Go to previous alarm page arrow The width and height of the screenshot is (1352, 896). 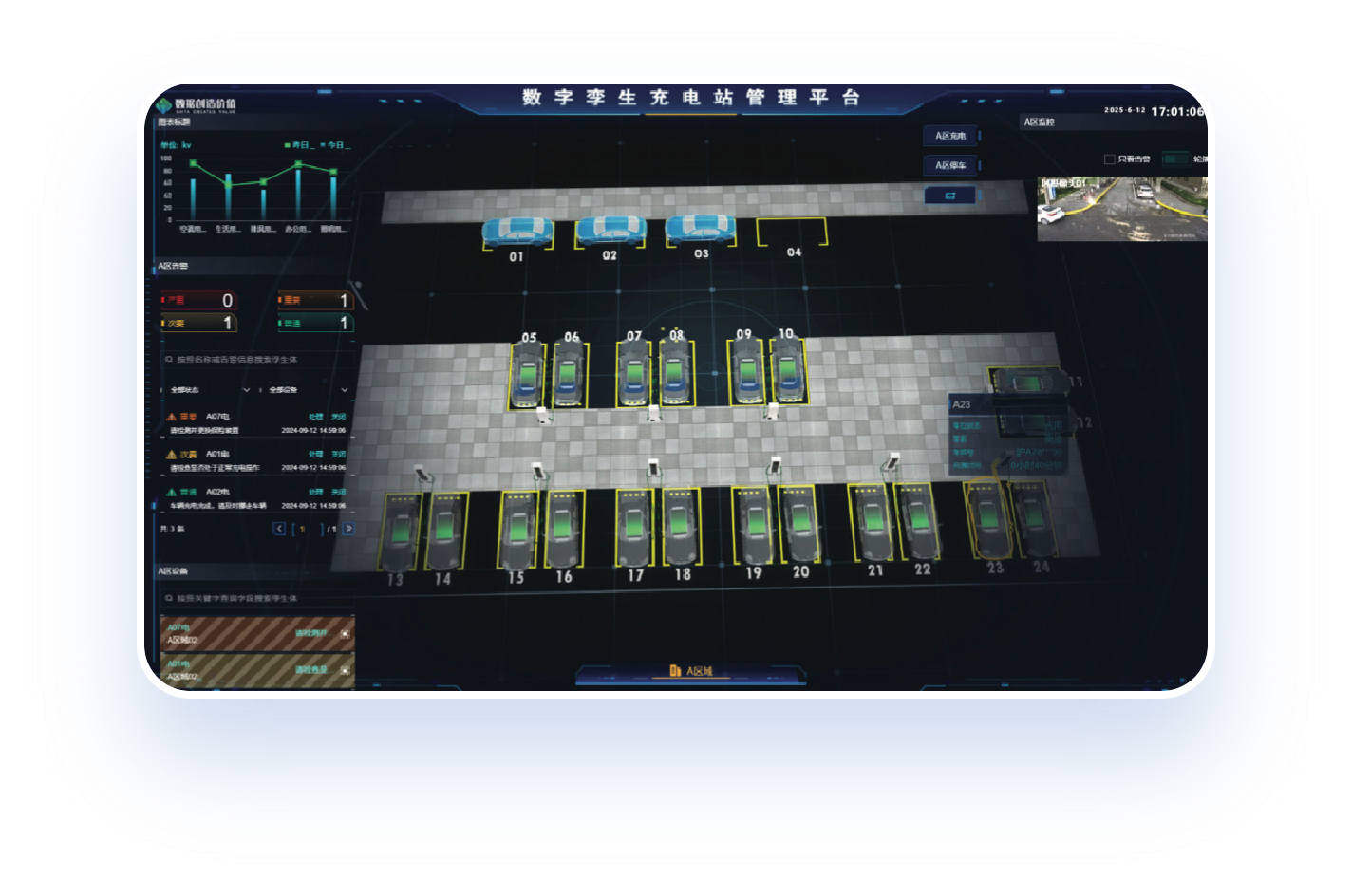coord(279,529)
